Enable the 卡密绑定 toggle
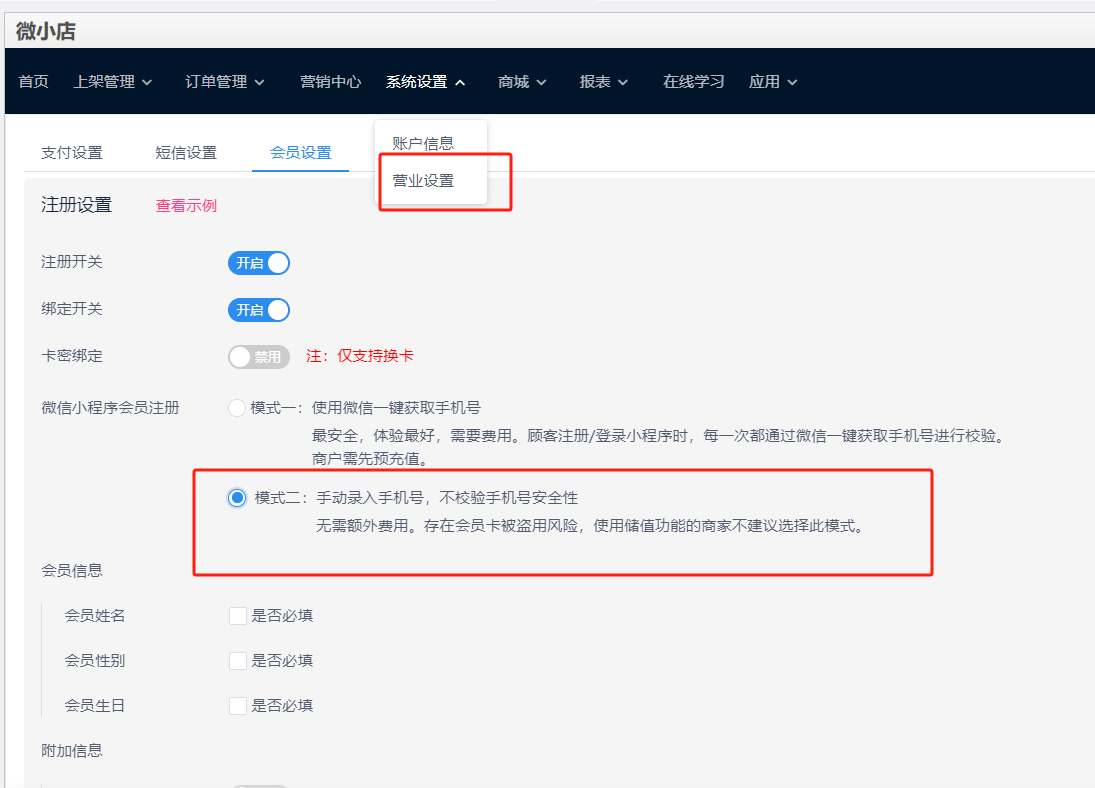Viewport: 1095px width, 788px height. point(259,357)
